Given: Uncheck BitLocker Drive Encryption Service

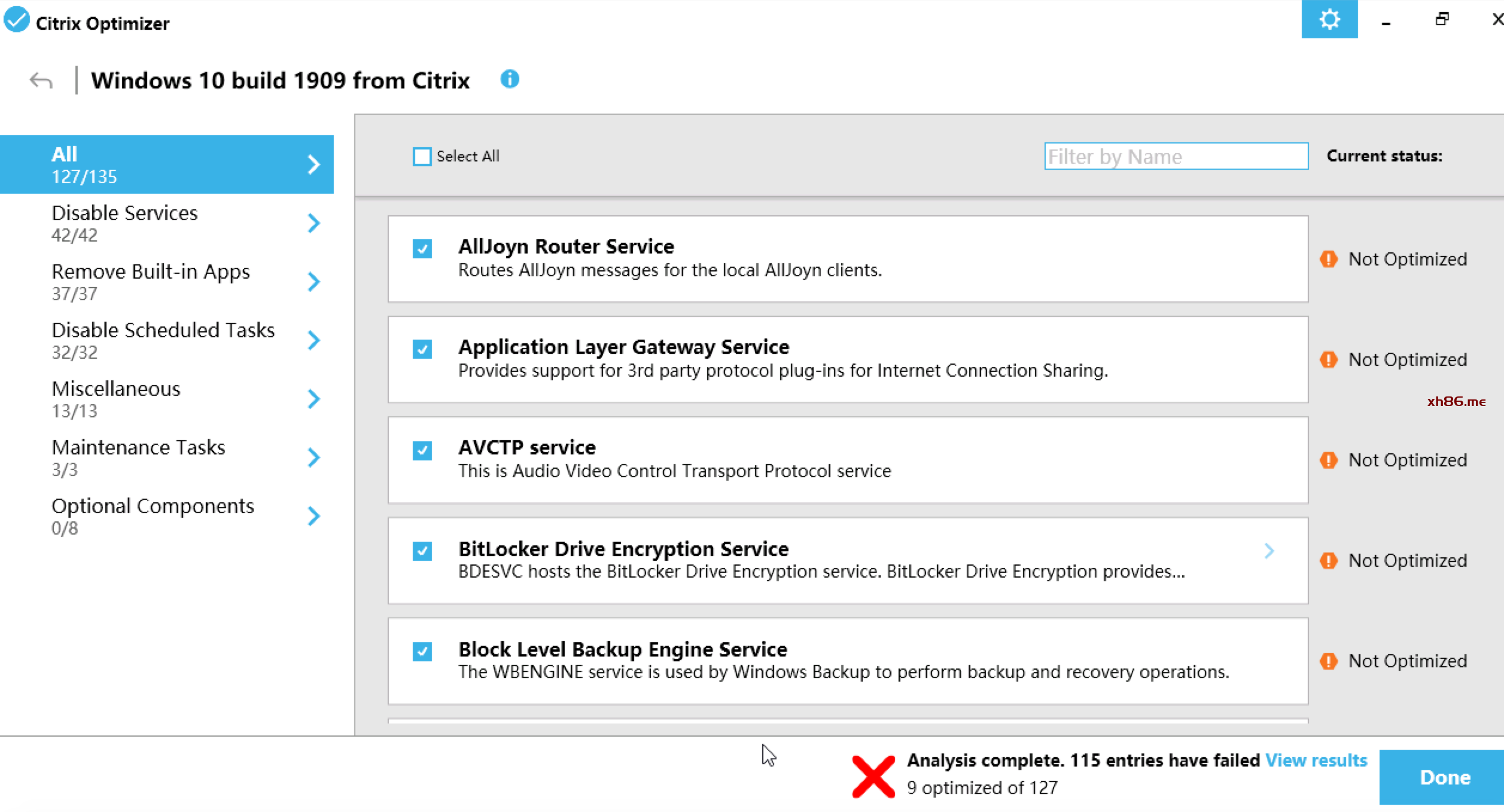Looking at the screenshot, I should pos(422,550).
